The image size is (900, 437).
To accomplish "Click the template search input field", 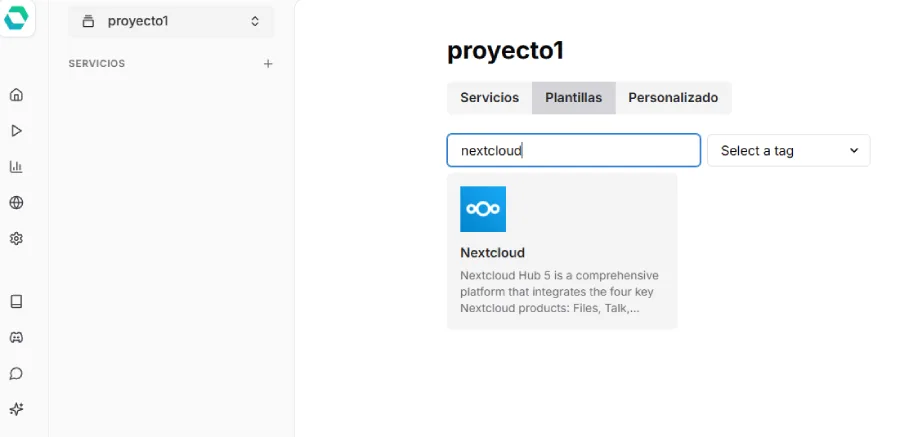I will [573, 150].
